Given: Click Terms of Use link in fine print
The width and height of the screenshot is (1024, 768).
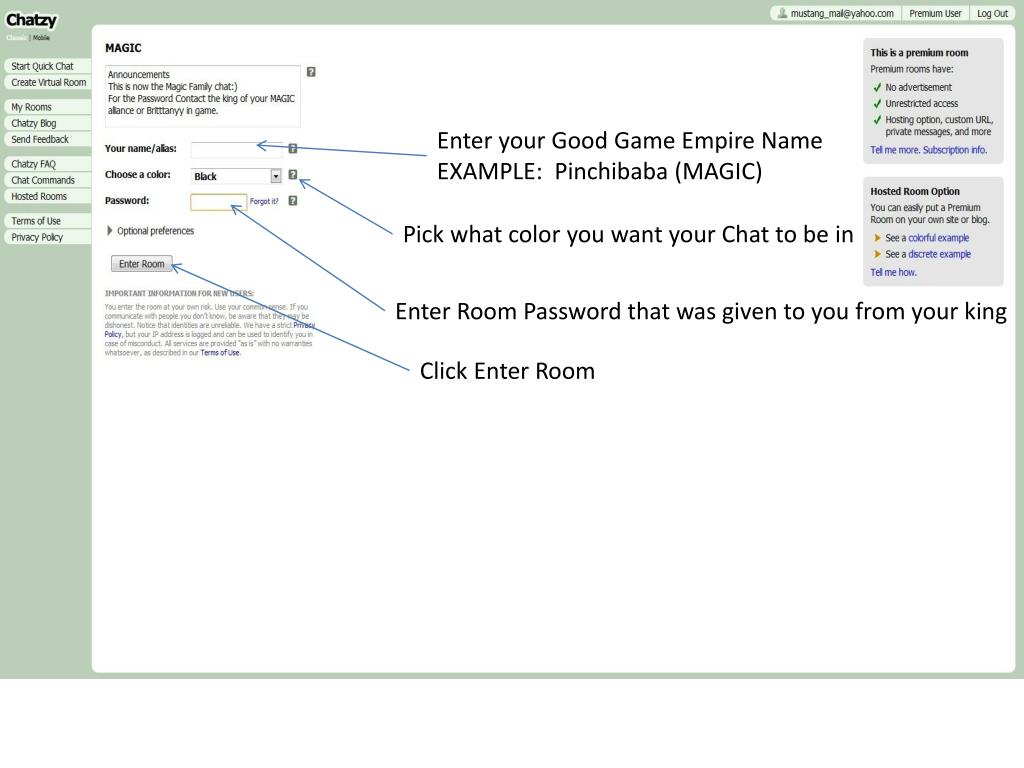Looking at the screenshot, I should point(220,353).
